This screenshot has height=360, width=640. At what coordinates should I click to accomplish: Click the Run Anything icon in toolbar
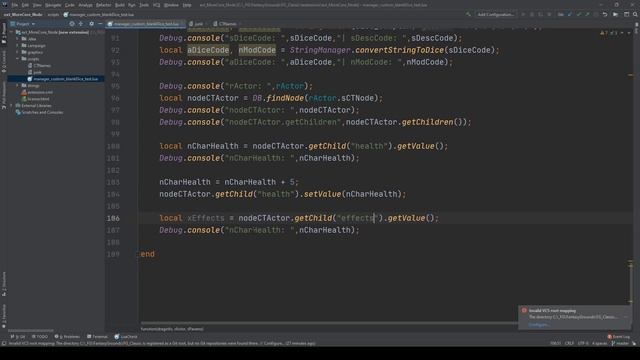[x=616, y=14]
